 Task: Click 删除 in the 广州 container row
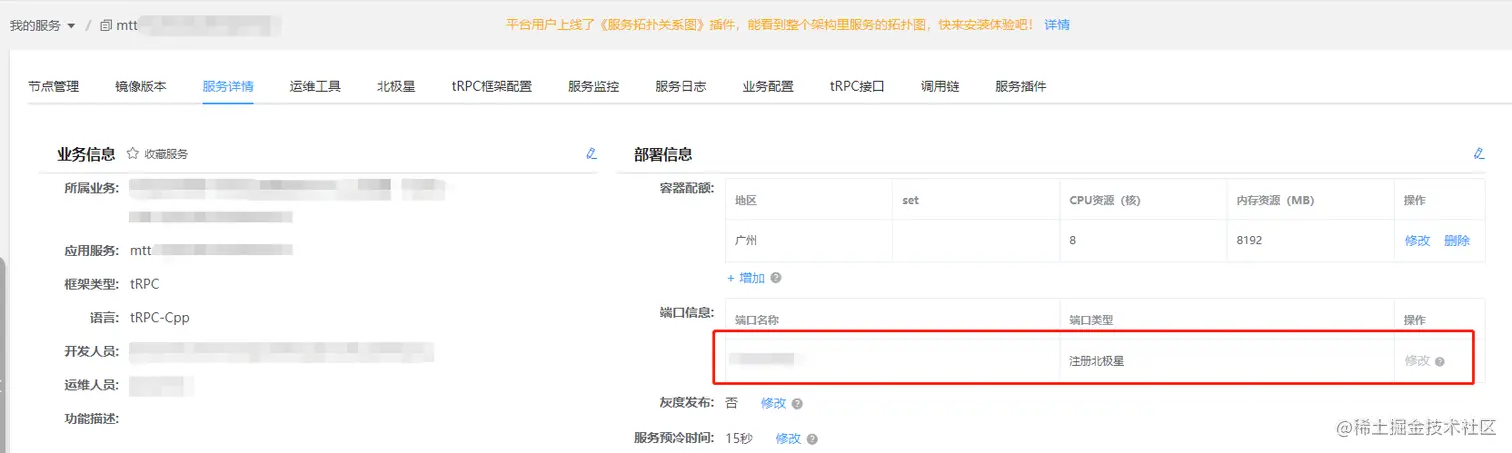pos(1457,241)
